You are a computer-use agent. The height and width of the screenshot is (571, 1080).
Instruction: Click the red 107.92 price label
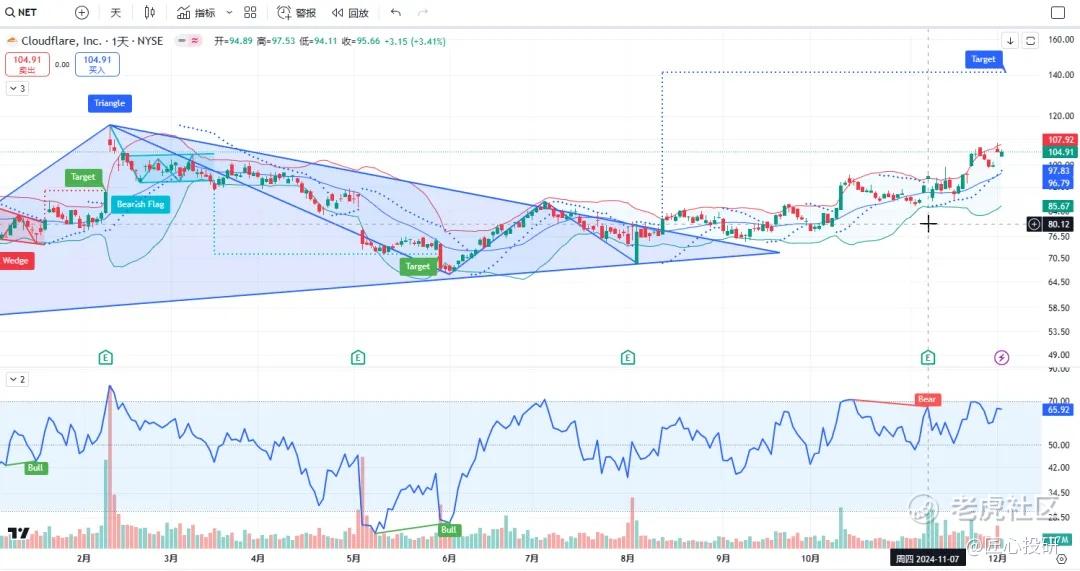pos(1060,140)
